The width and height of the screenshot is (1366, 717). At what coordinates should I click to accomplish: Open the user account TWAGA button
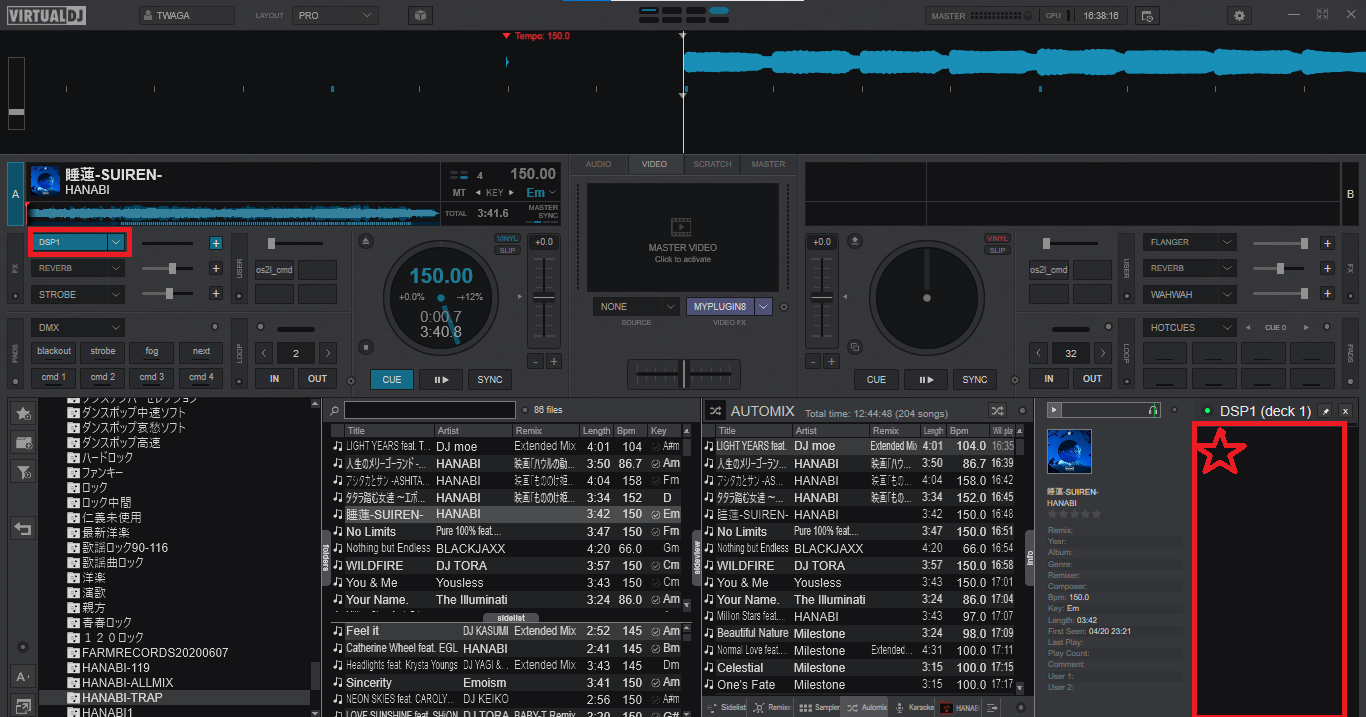point(187,16)
